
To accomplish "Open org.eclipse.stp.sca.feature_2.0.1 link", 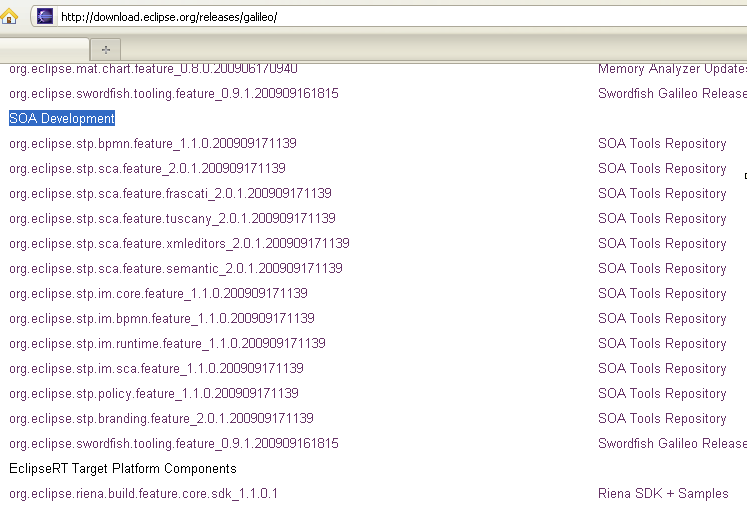I will point(147,169).
